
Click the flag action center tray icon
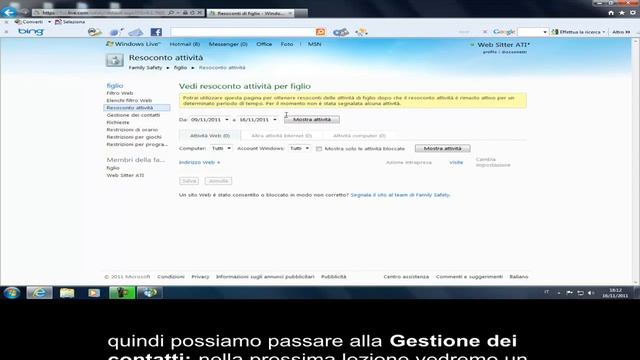[569, 293]
